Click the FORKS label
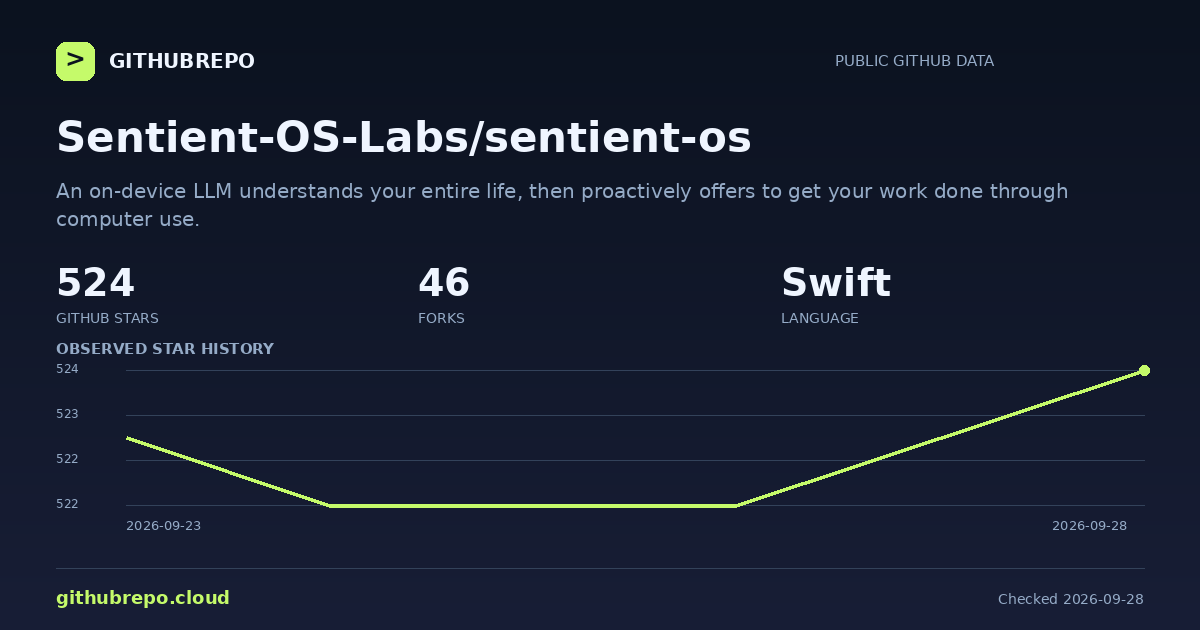Screen dimensions: 1200x630 (x=441, y=318)
